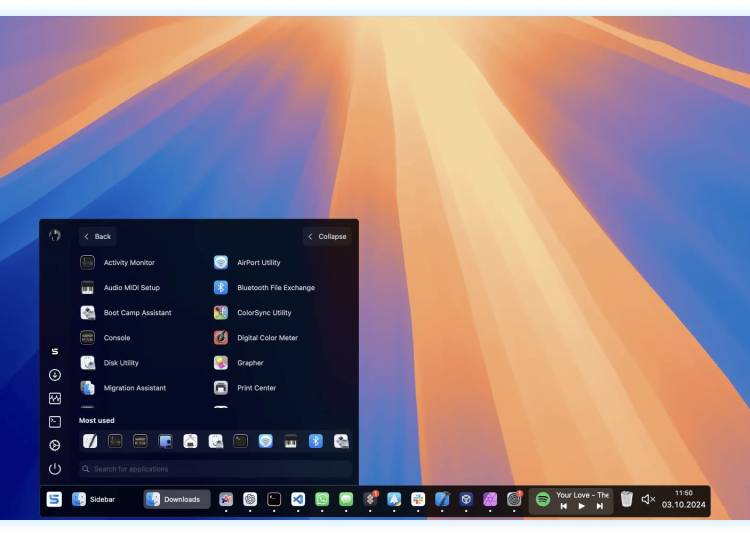Open Visual Studio Code in the taskbar

pos(298,499)
